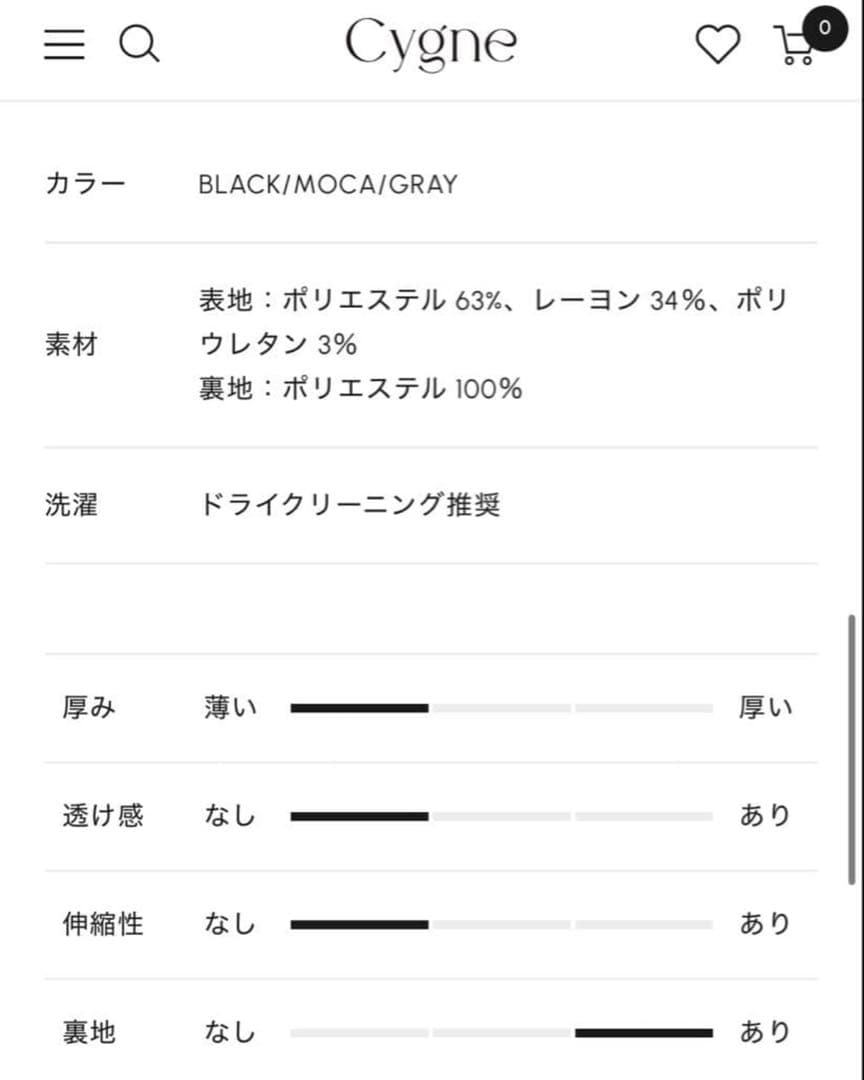The image size is (864, 1080).
Task: Click the 素材 material label
Action: pyautogui.click(x=71, y=344)
